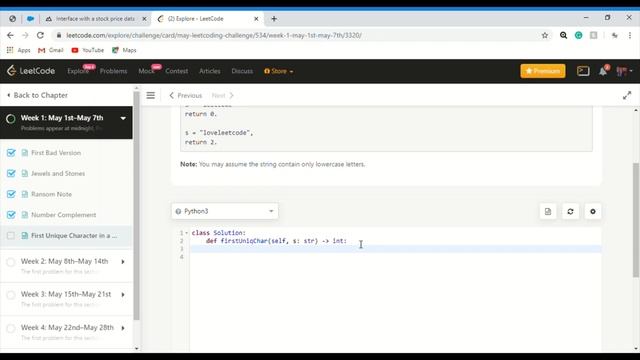Open the Contest menu item

177,71
